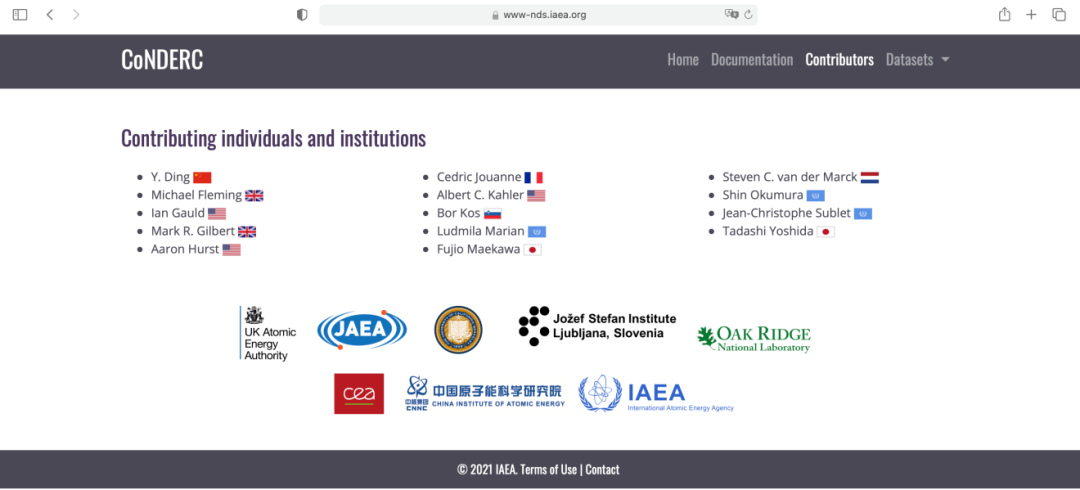
Task: Click the name Ian Gauld
Action: point(178,214)
